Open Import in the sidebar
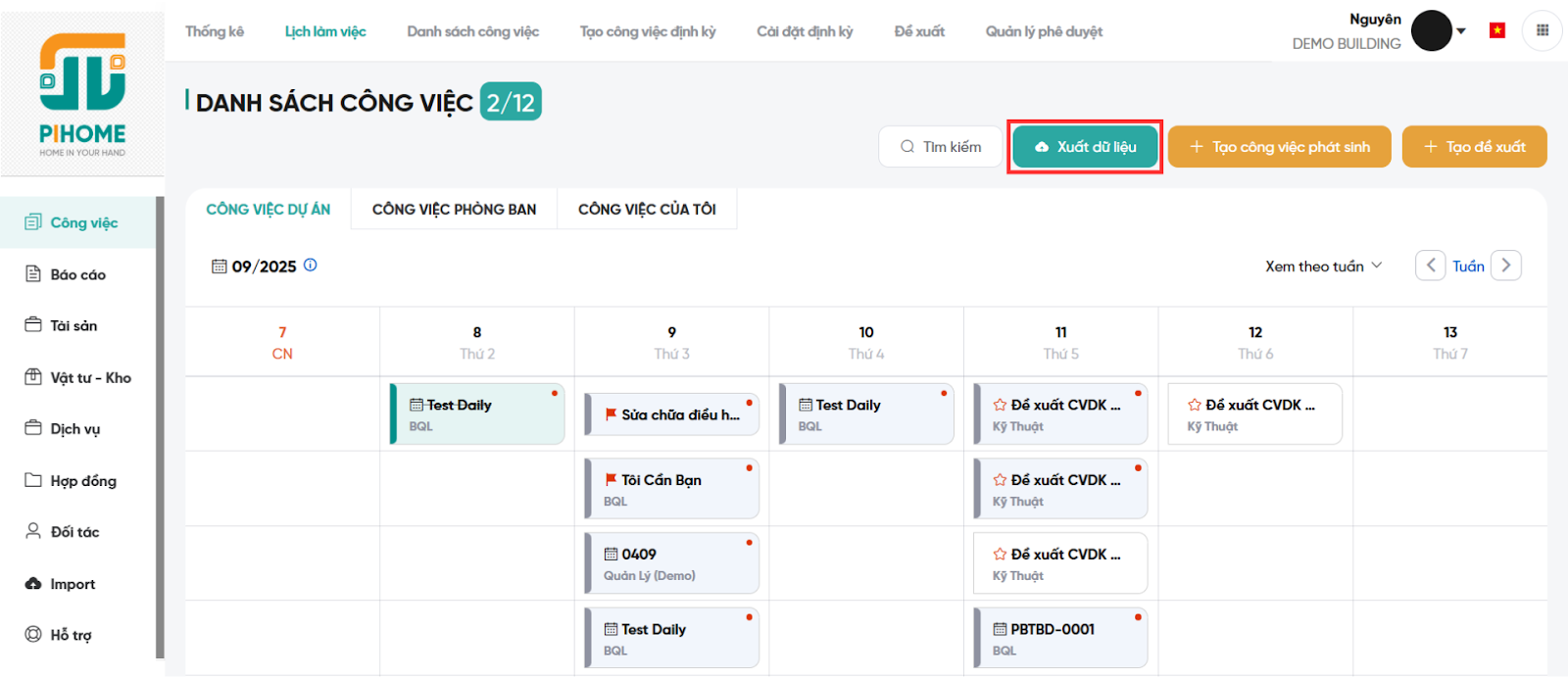The width and height of the screenshot is (1568, 678). pos(73,584)
